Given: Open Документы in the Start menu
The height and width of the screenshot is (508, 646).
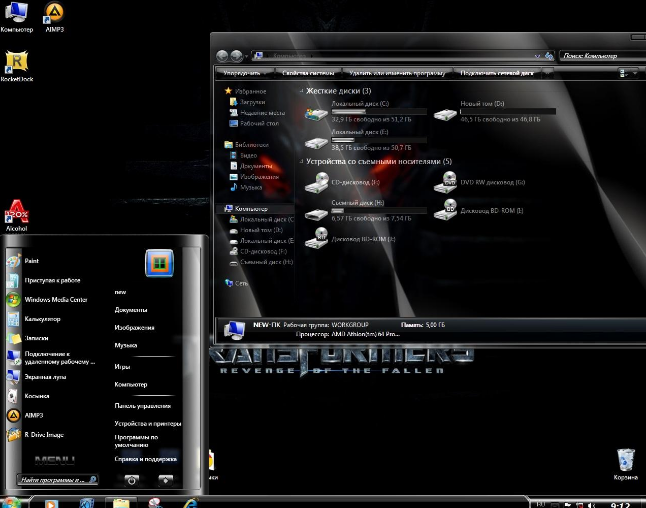Looking at the screenshot, I should coord(131,310).
